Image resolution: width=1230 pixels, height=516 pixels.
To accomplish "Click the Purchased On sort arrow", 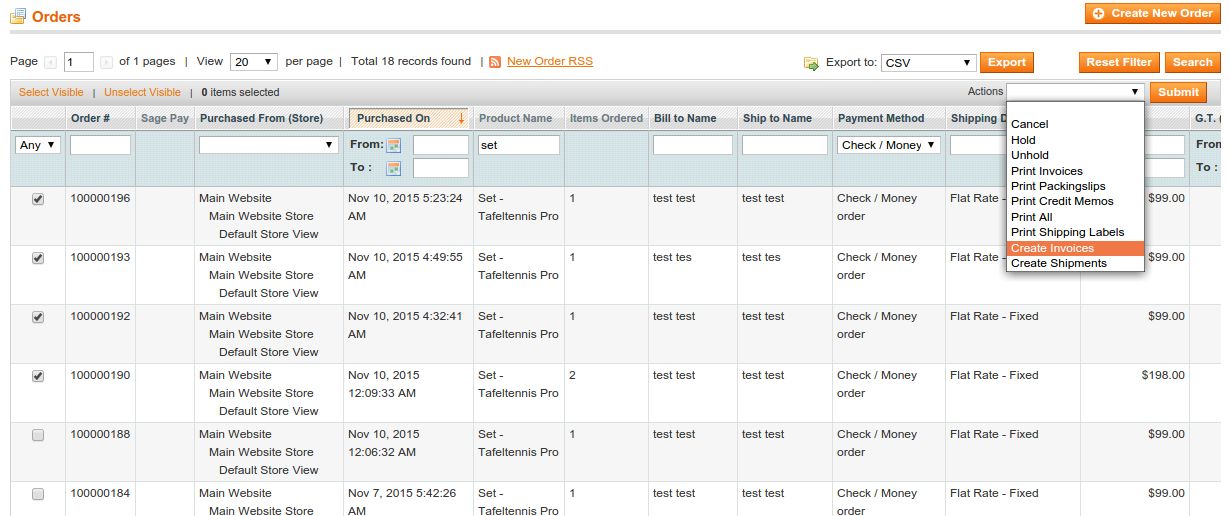I will (461, 118).
